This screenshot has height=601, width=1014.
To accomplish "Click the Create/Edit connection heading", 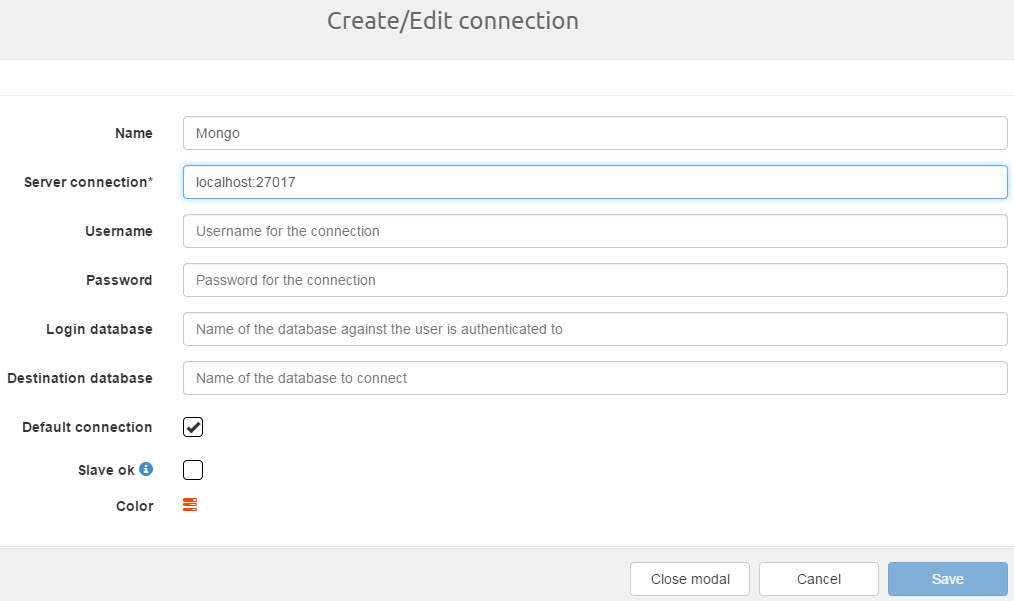I will (x=453, y=20).
